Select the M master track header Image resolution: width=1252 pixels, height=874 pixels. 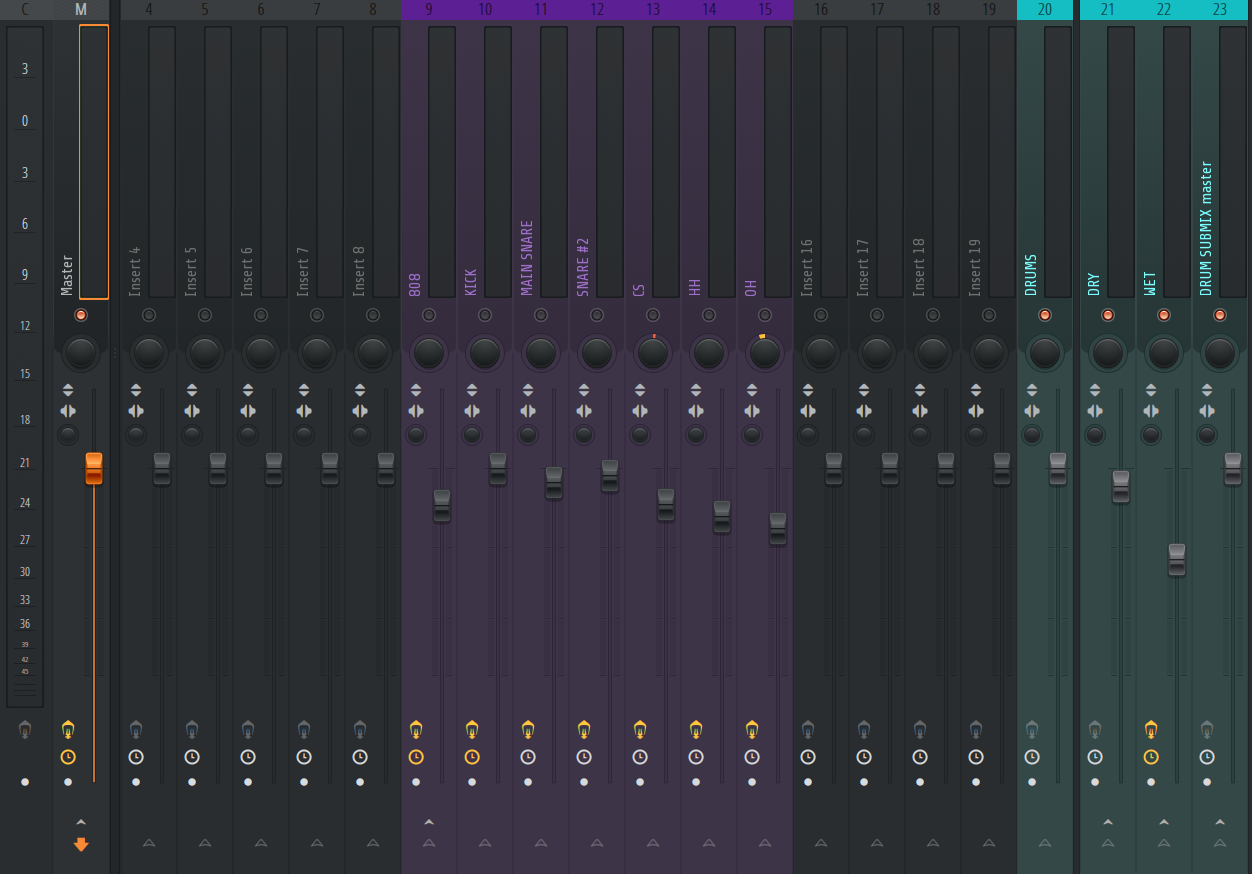pos(81,10)
